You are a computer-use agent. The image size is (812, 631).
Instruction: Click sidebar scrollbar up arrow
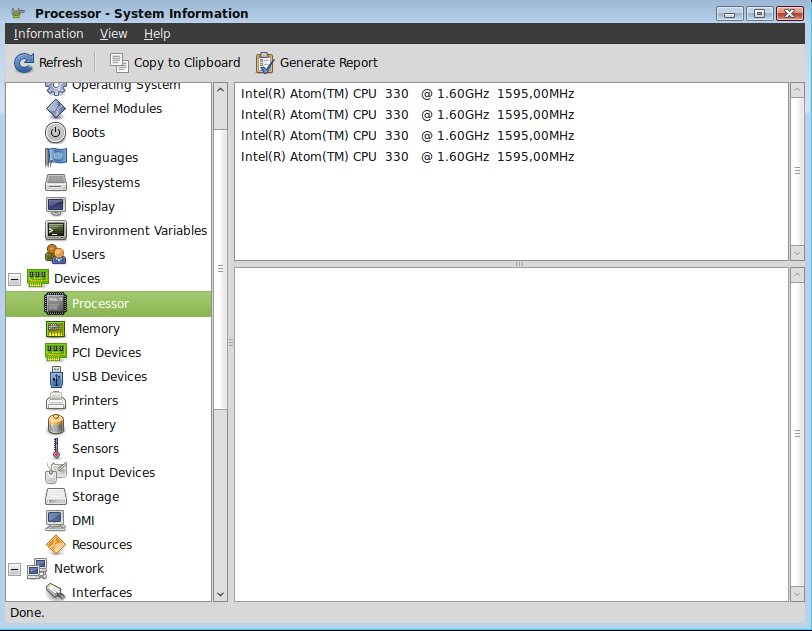coord(221,90)
